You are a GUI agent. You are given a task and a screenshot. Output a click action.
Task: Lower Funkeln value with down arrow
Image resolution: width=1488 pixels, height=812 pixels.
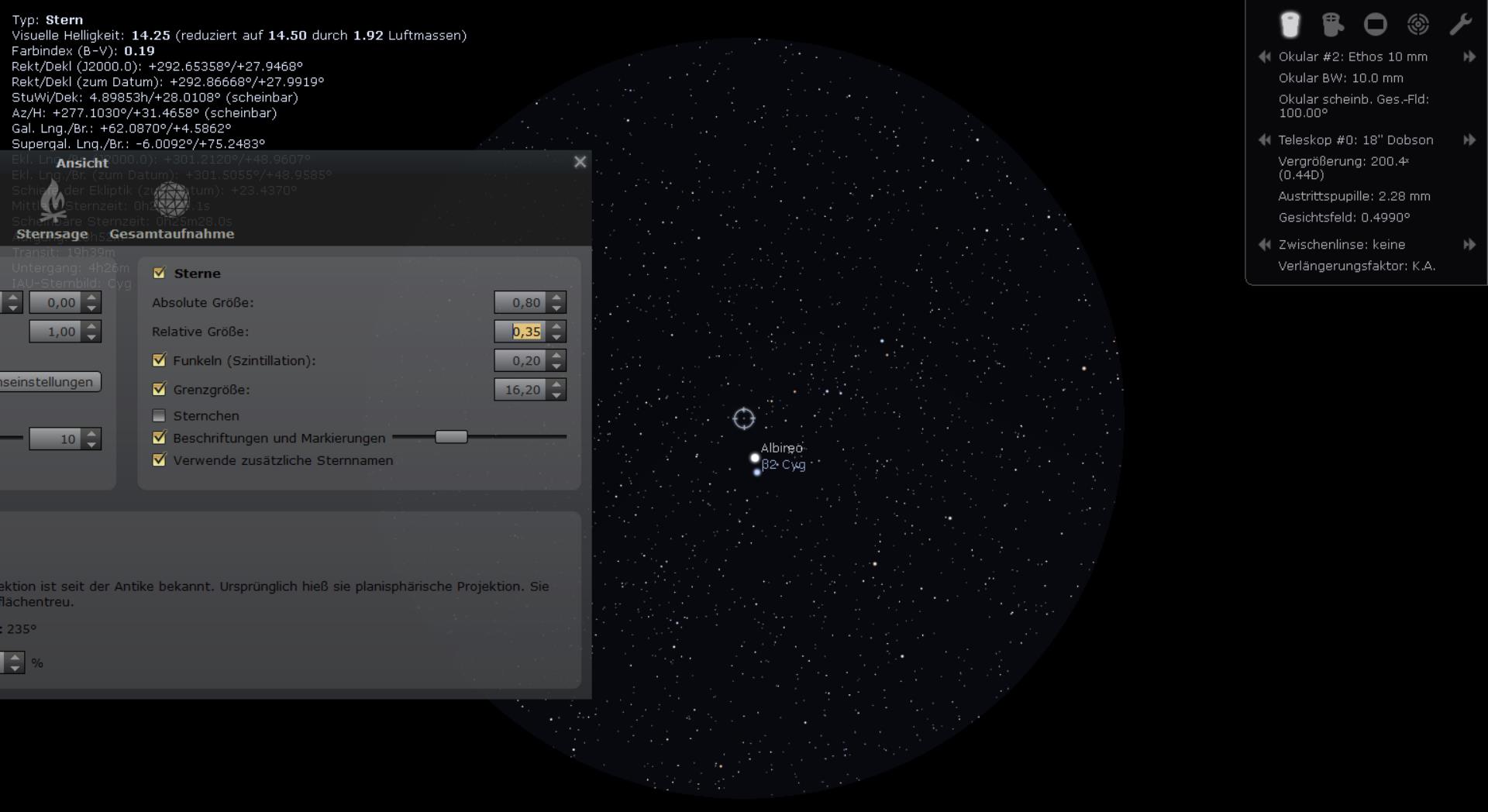coord(556,366)
